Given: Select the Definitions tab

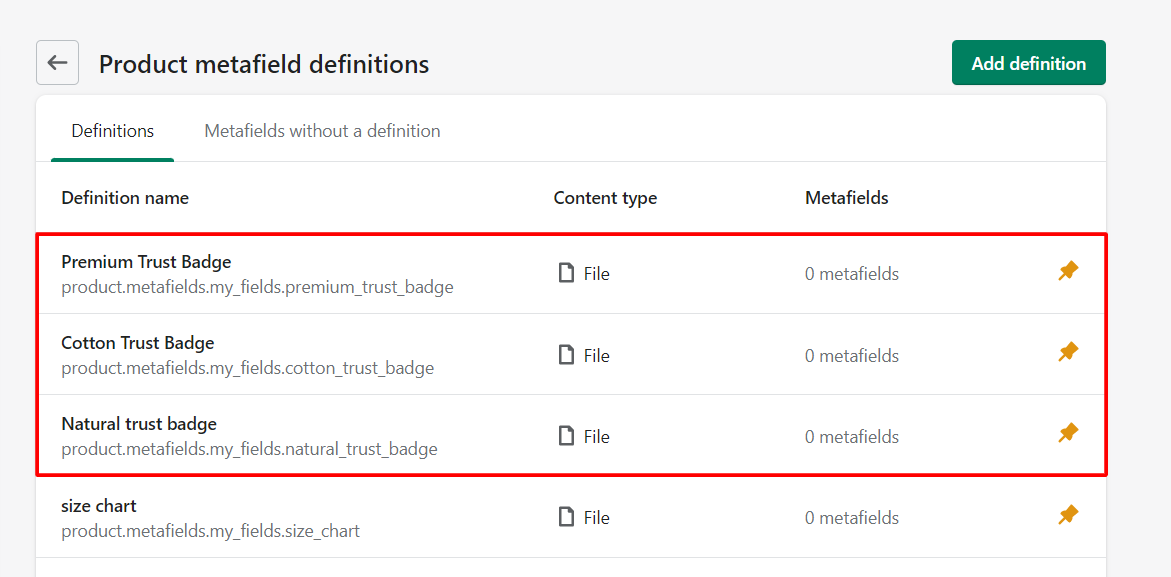Looking at the screenshot, I should 112,131.
